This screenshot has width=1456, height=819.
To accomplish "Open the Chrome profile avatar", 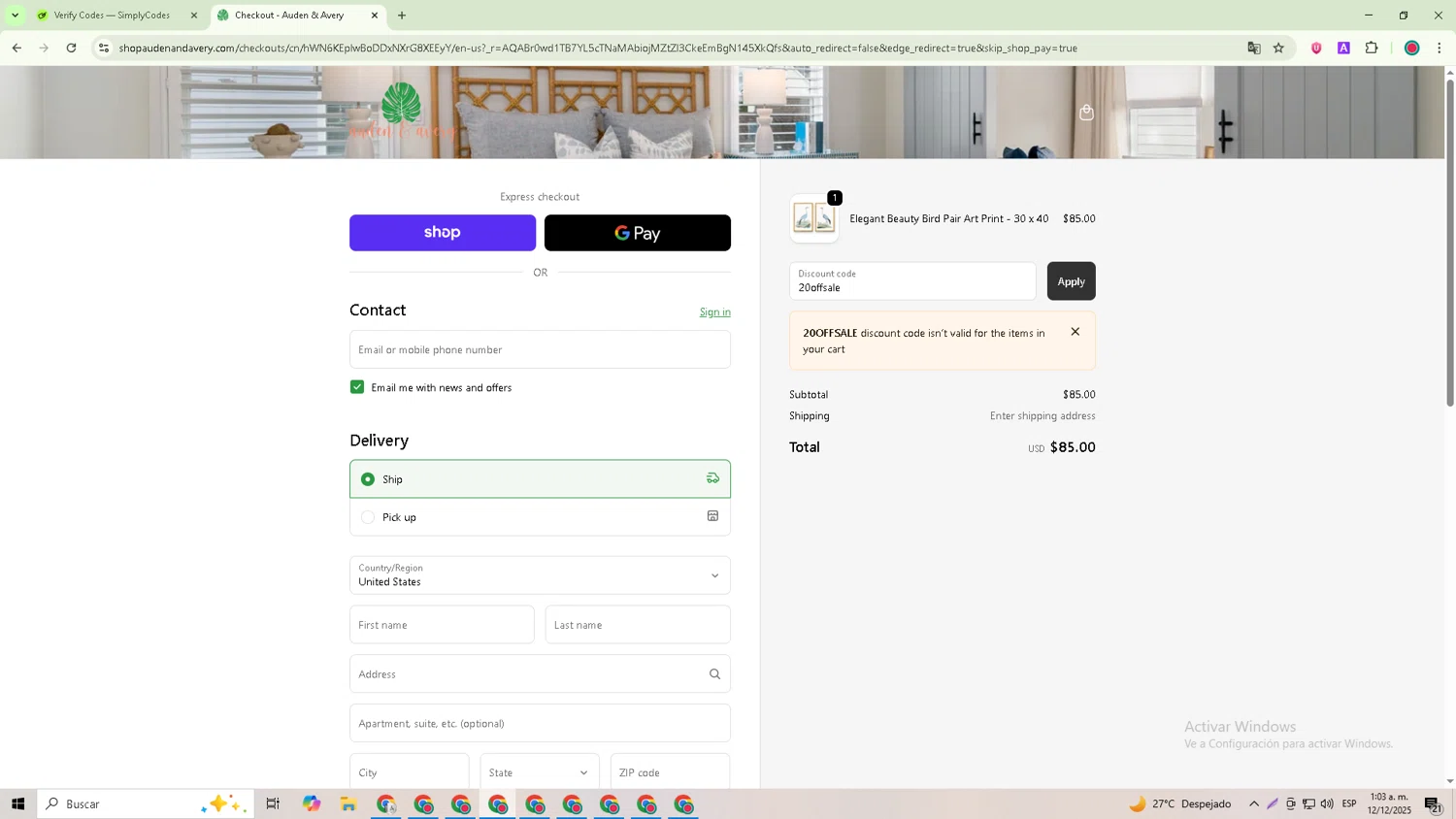I will [x=1412, y=48].
